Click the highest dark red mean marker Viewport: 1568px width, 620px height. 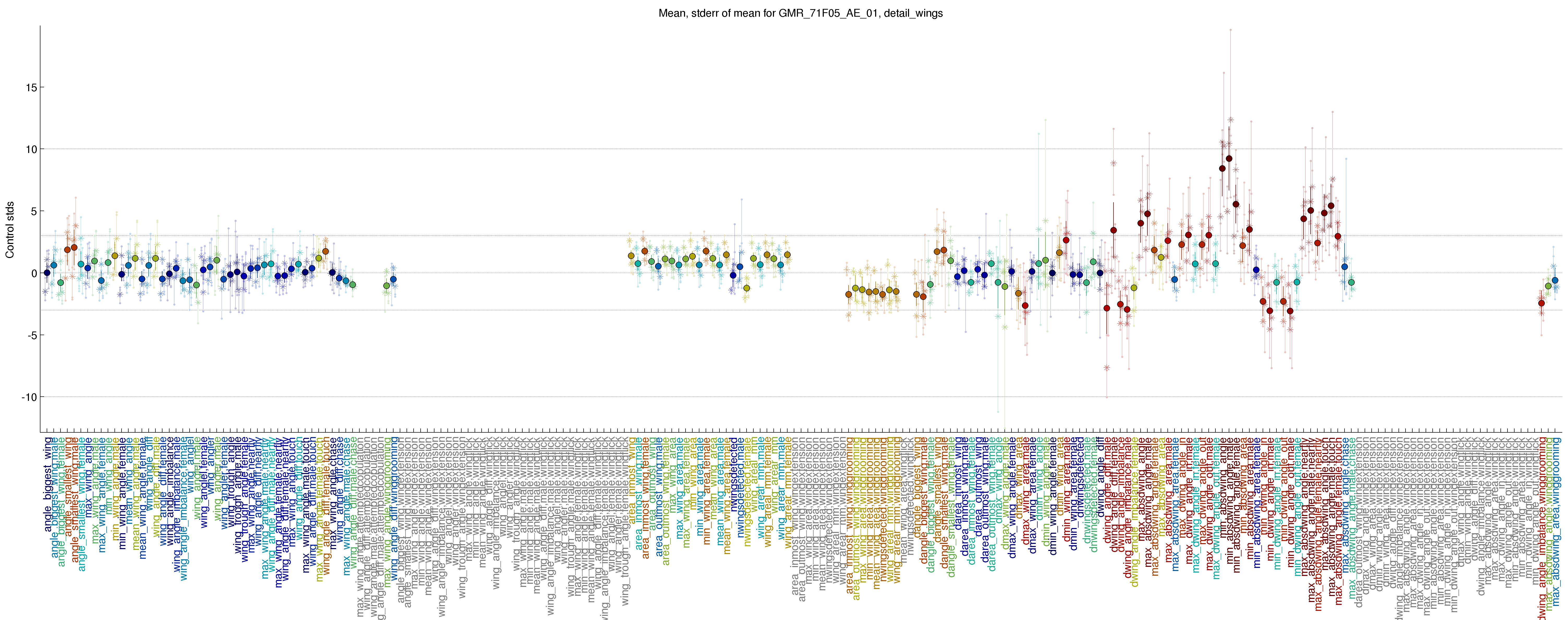(1229, 159)
